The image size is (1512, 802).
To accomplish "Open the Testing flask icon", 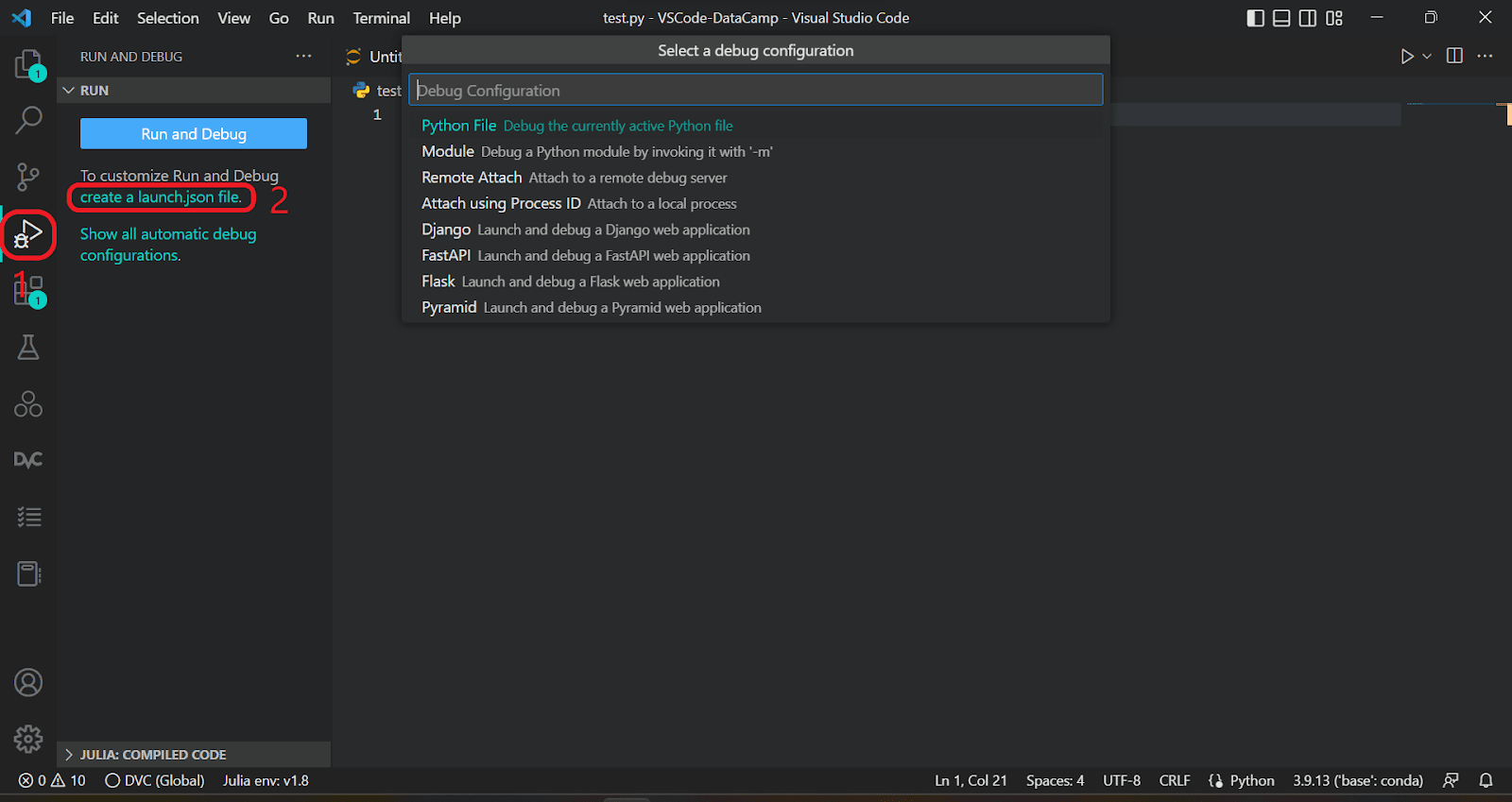I will point(28,348).
